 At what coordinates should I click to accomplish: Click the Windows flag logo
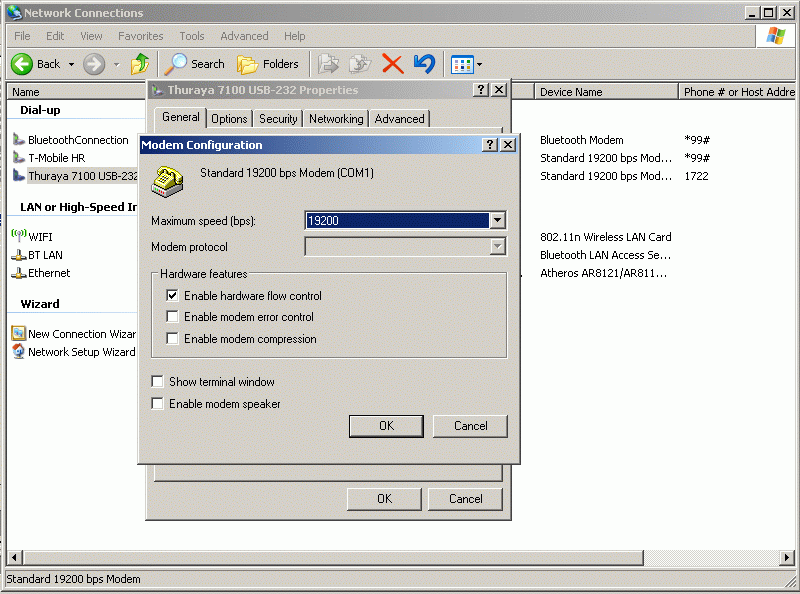click(776, 36)
